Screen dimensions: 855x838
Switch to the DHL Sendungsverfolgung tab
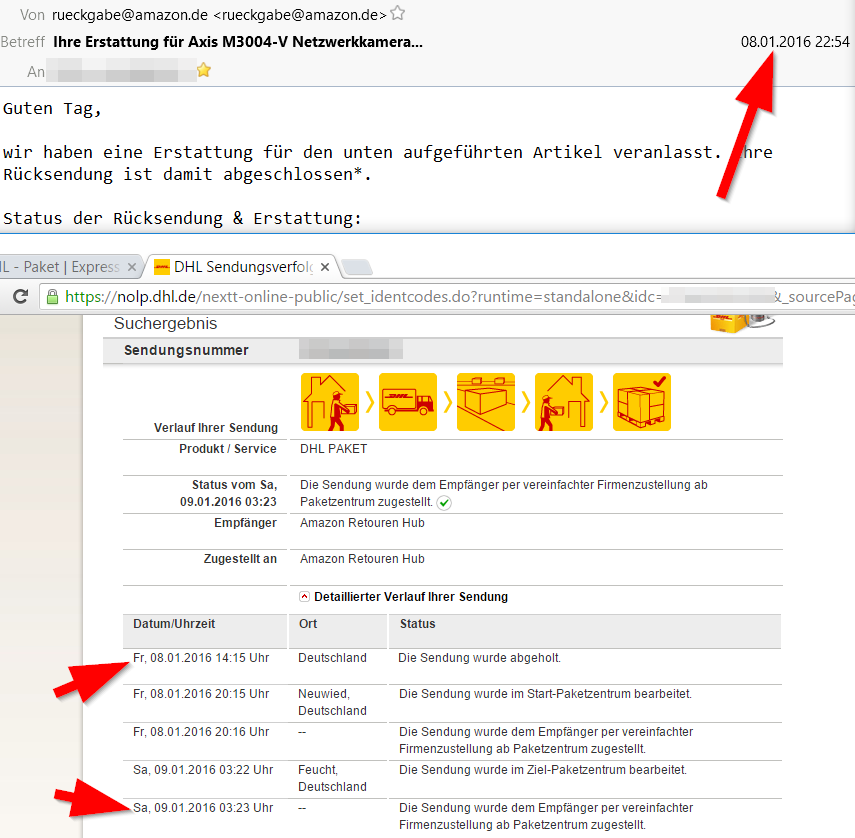242,267
